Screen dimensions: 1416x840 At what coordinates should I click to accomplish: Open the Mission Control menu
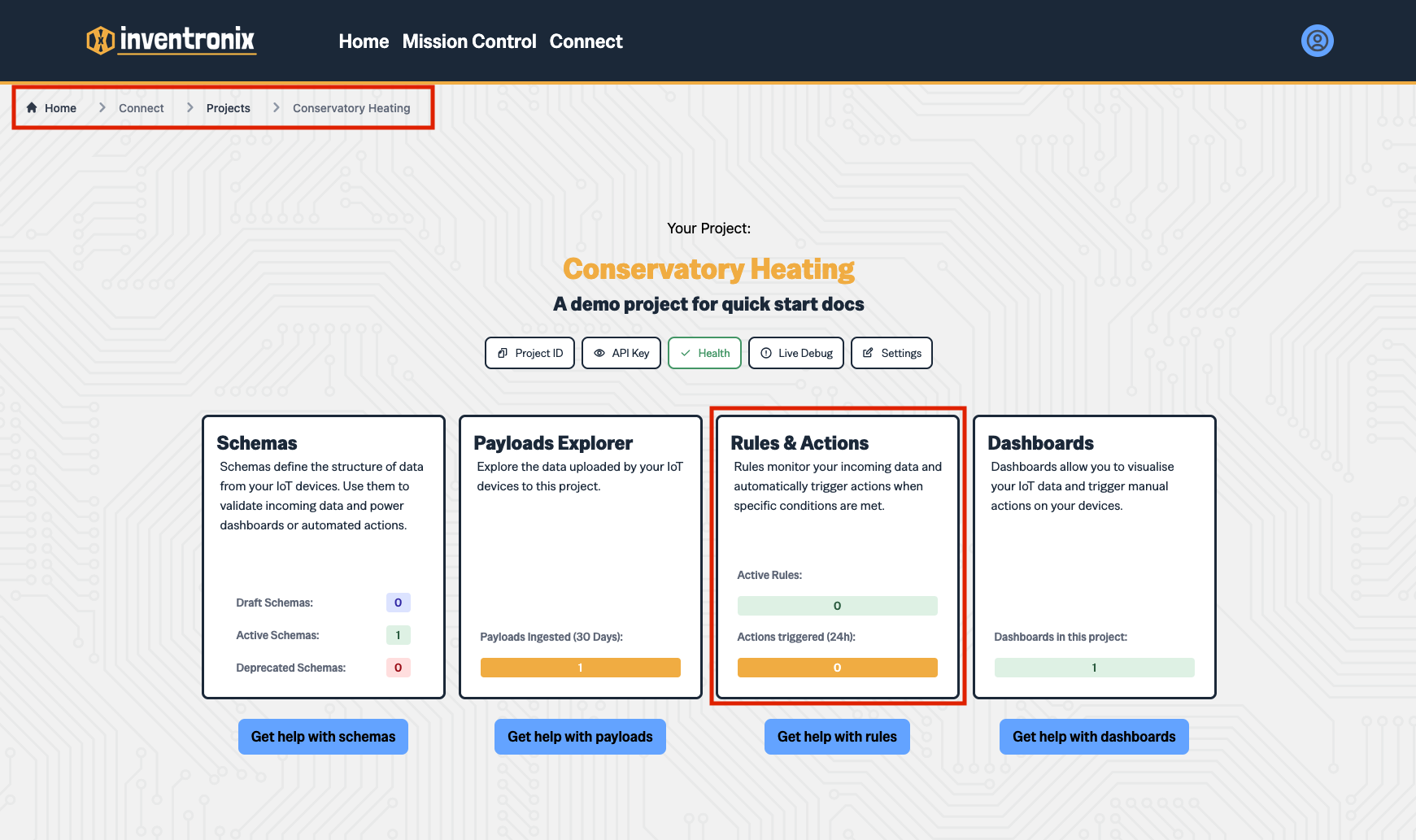click(468, 41)
